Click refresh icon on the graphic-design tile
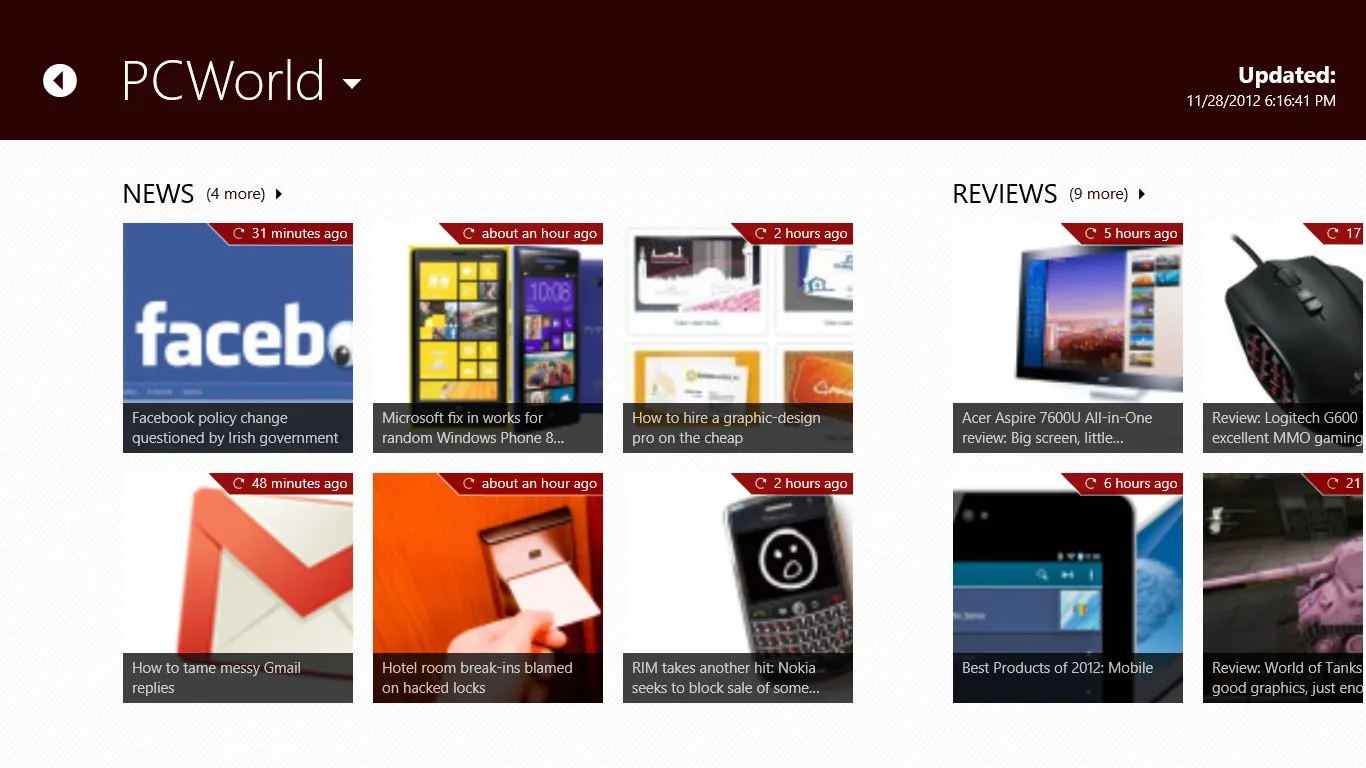Image resolution: width=1366 pixels, height=768 pixels. click(760, 234)
